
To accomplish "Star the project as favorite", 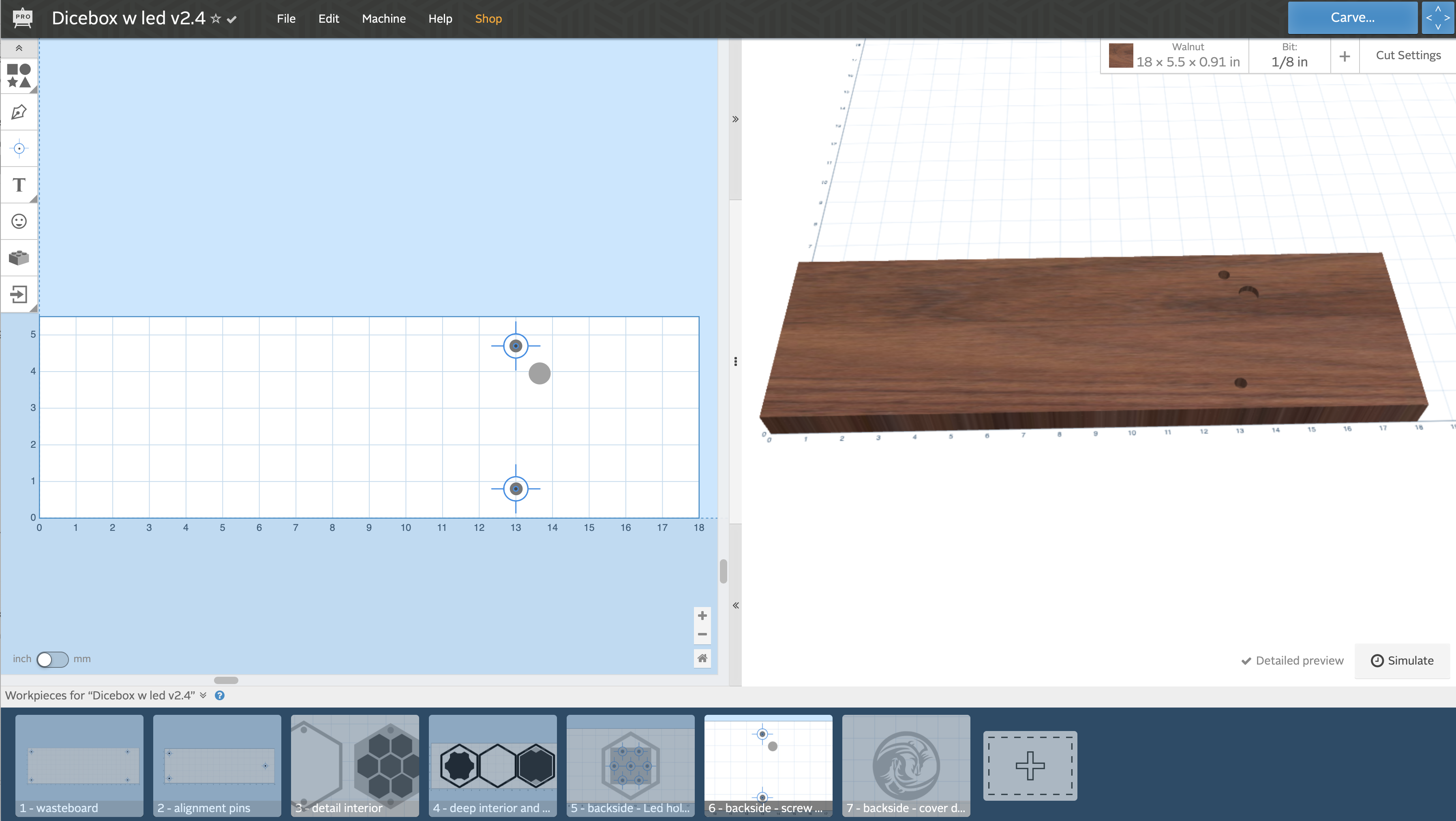I will [215, 19].
